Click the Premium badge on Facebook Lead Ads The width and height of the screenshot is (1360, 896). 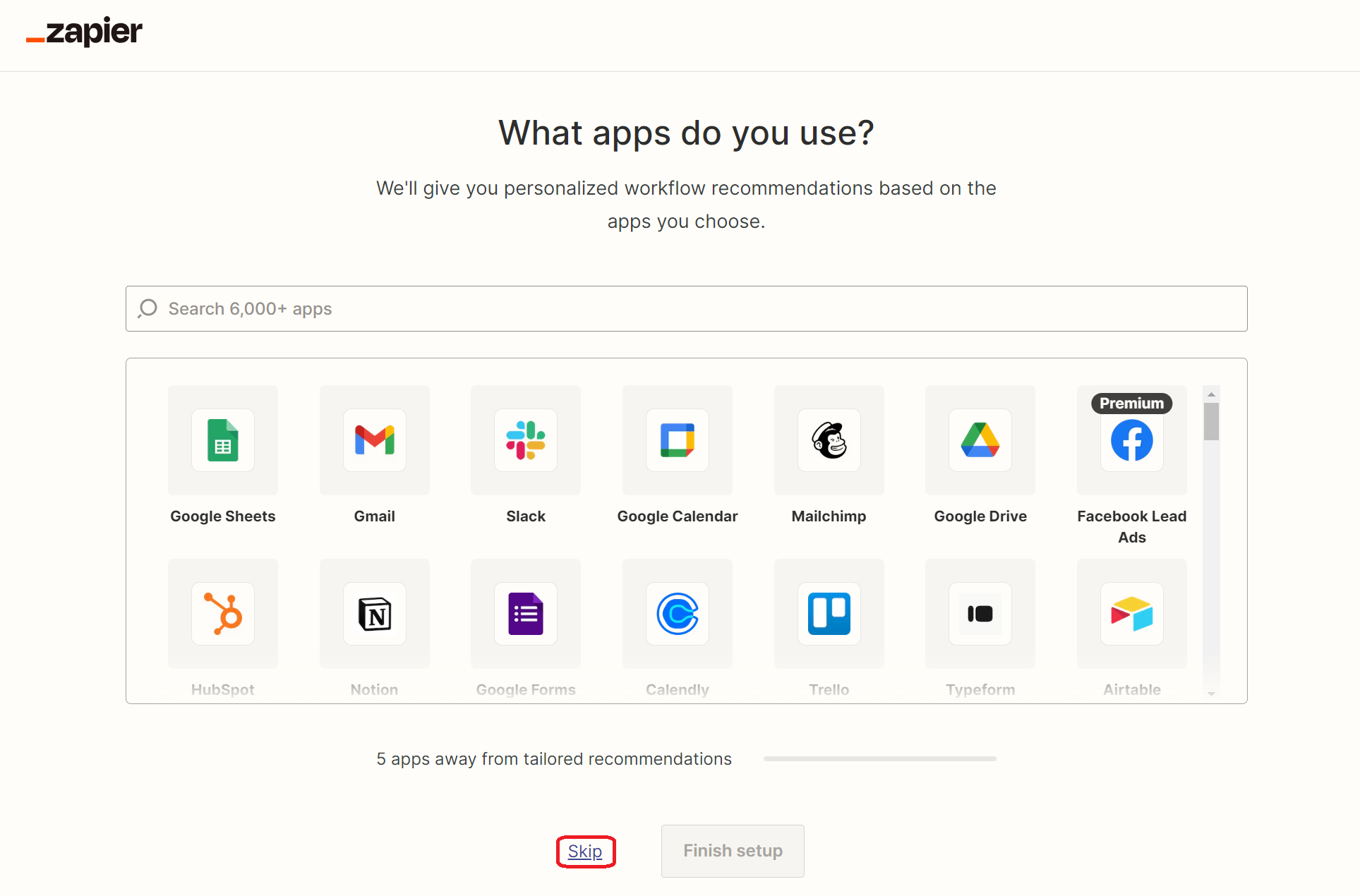(1132, 403)
